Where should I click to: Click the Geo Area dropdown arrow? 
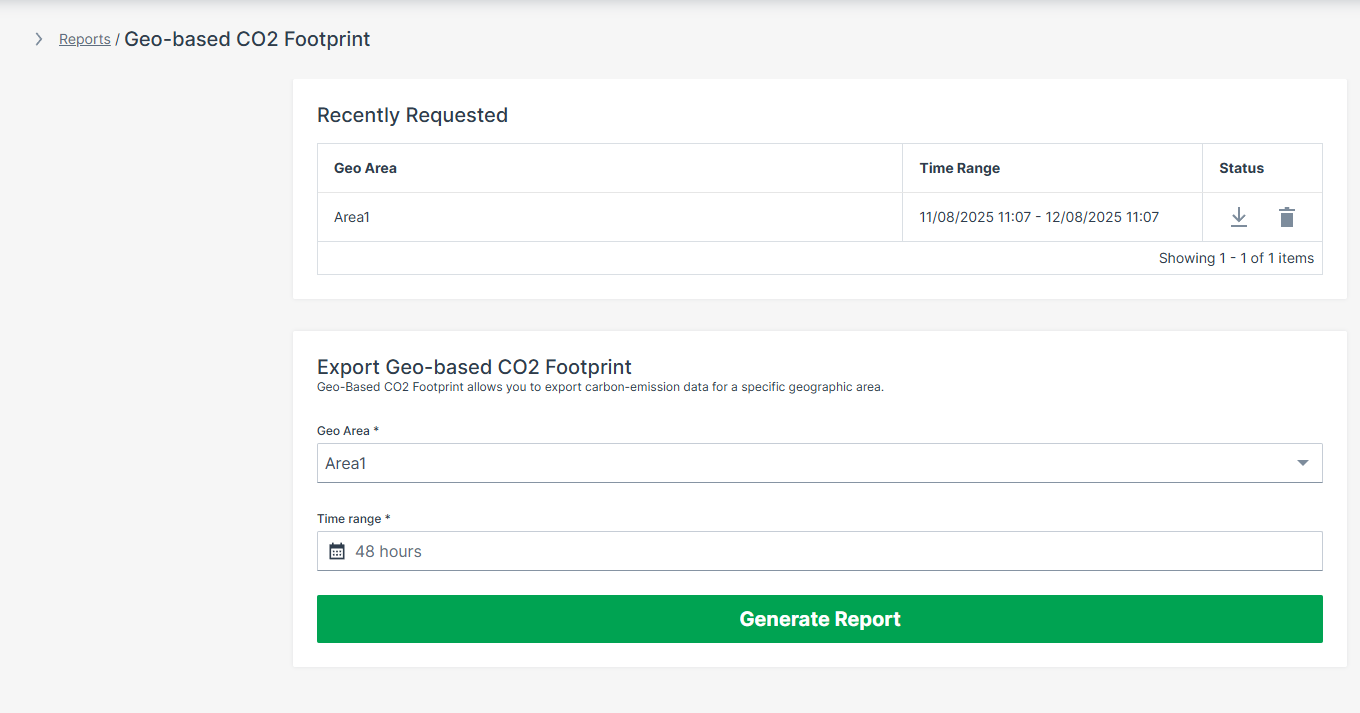tap(1302, 463)
